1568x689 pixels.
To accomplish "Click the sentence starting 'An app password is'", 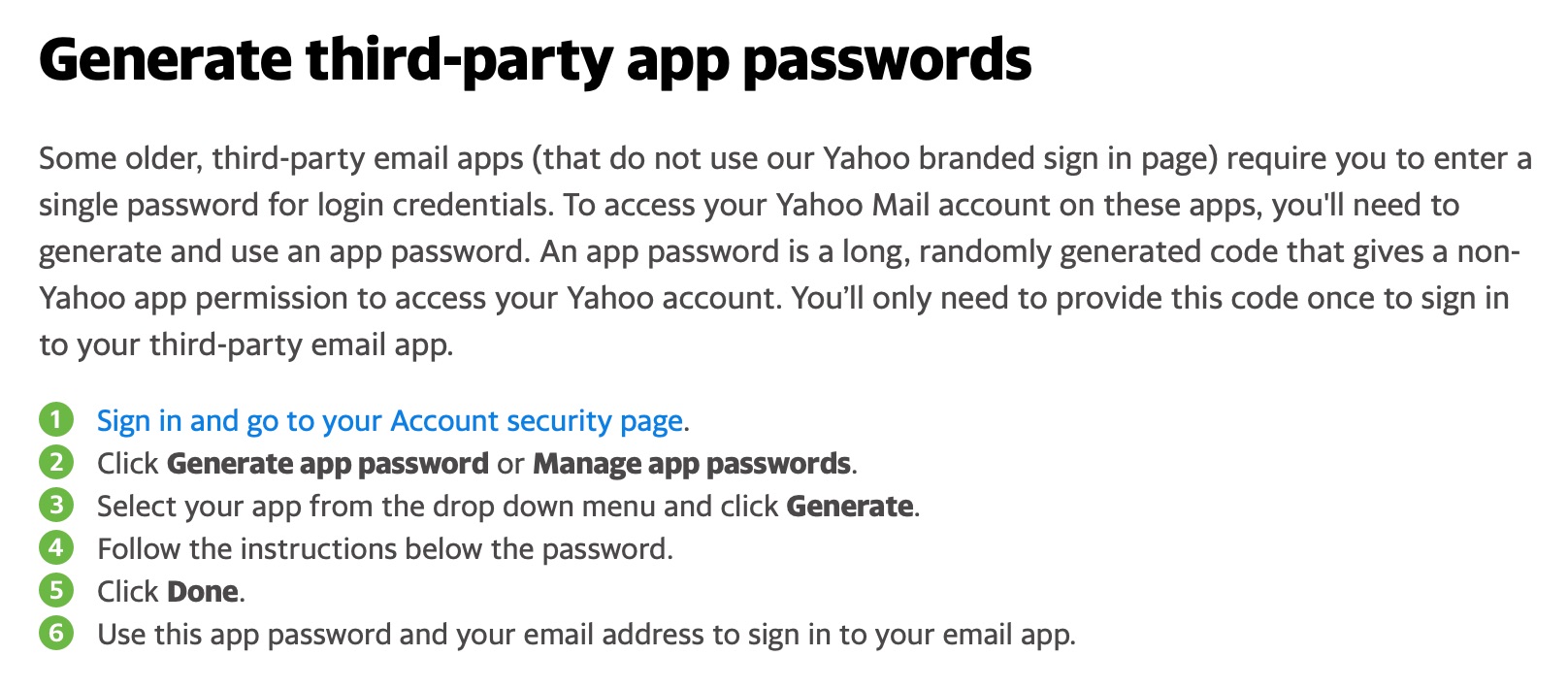I will coord(1030,251).
